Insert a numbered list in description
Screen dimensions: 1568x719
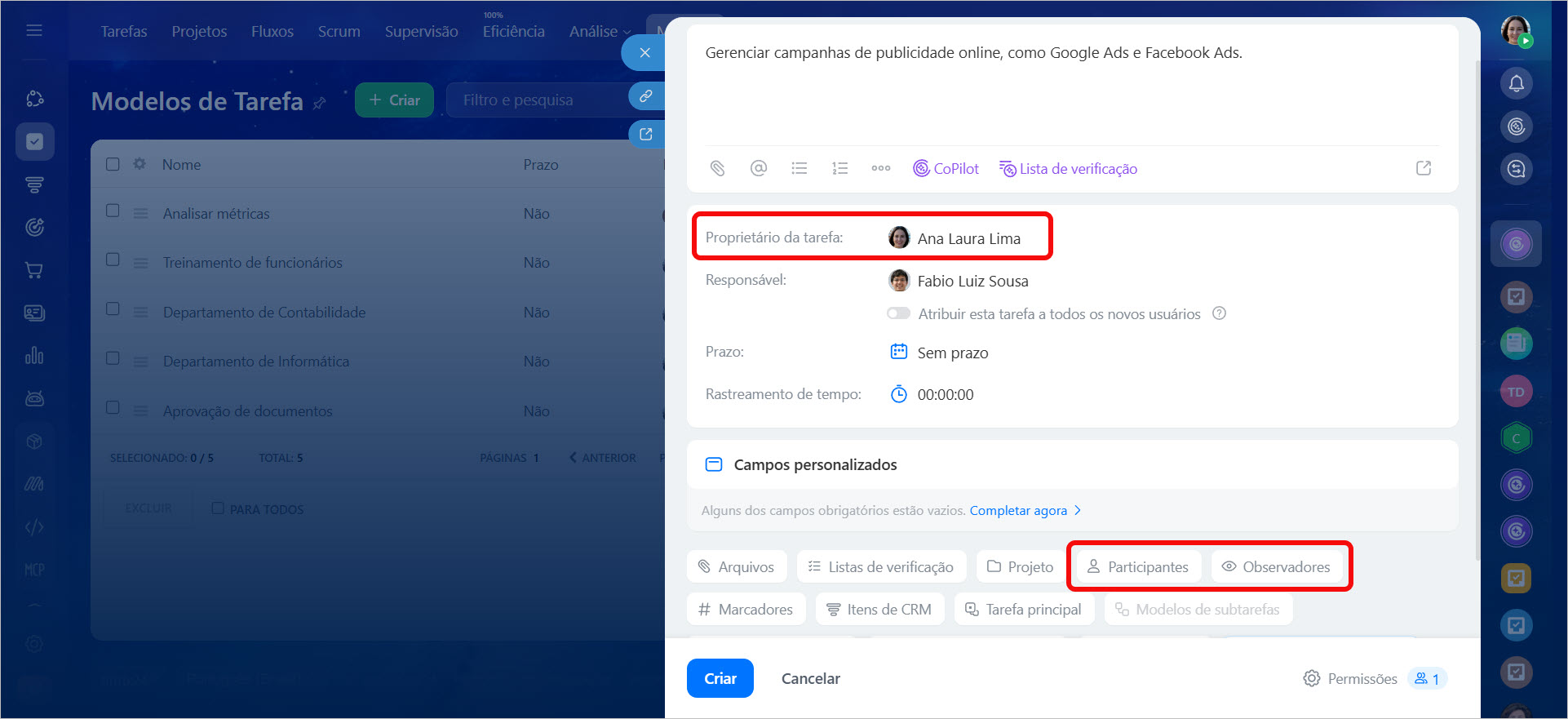coord(839,168)
